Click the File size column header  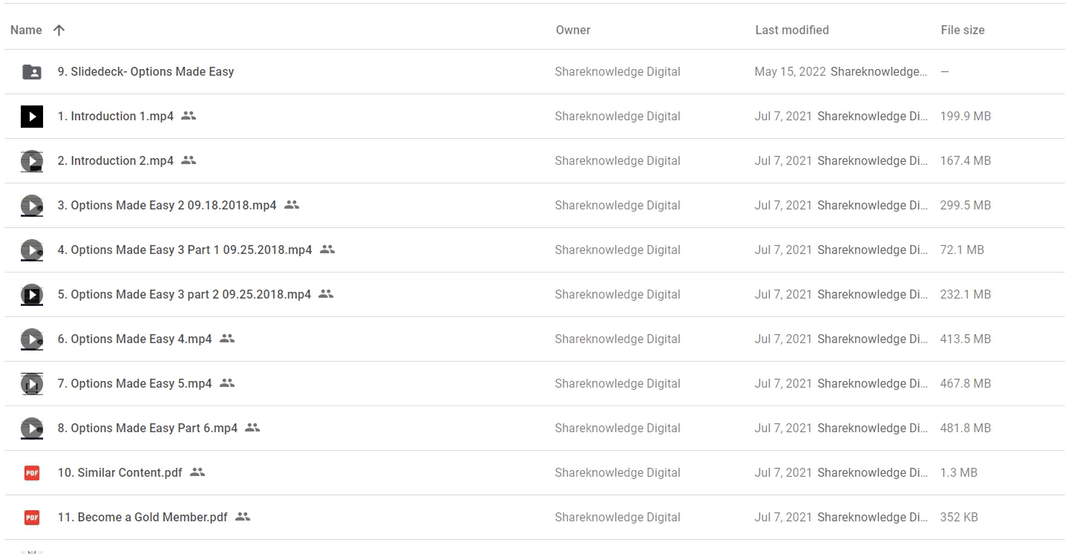point(962,30)
